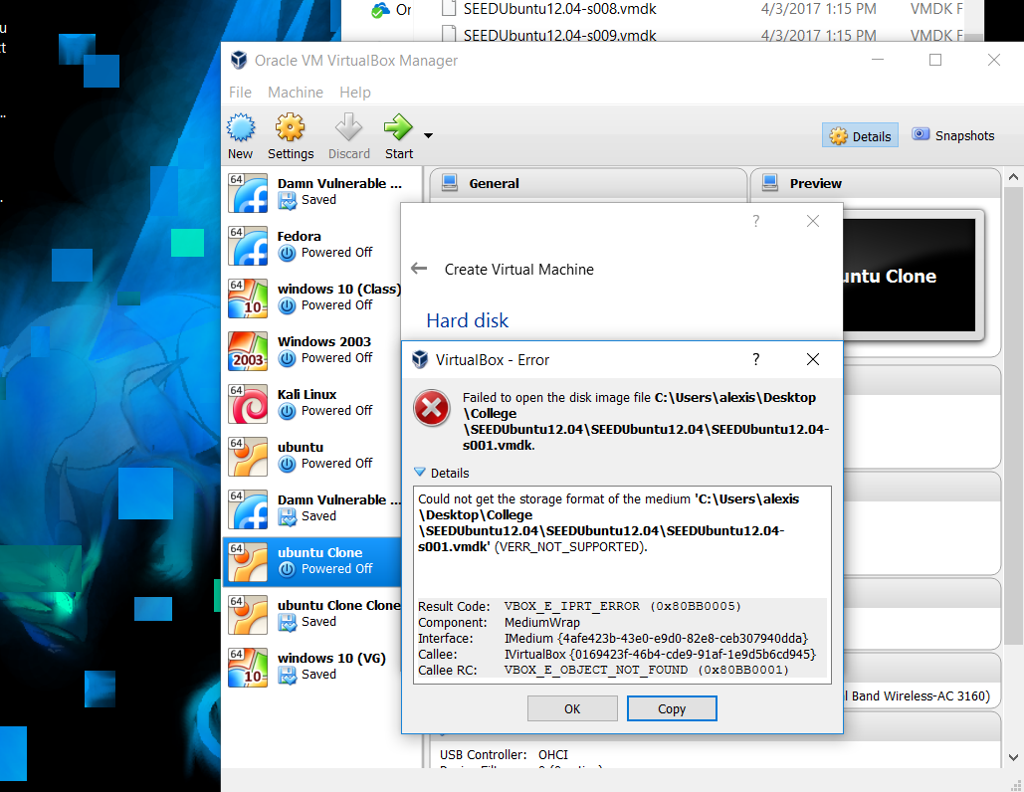Click the red error icon
Viewport: 1024px width, 792px height.
click(x=432, y=408)
